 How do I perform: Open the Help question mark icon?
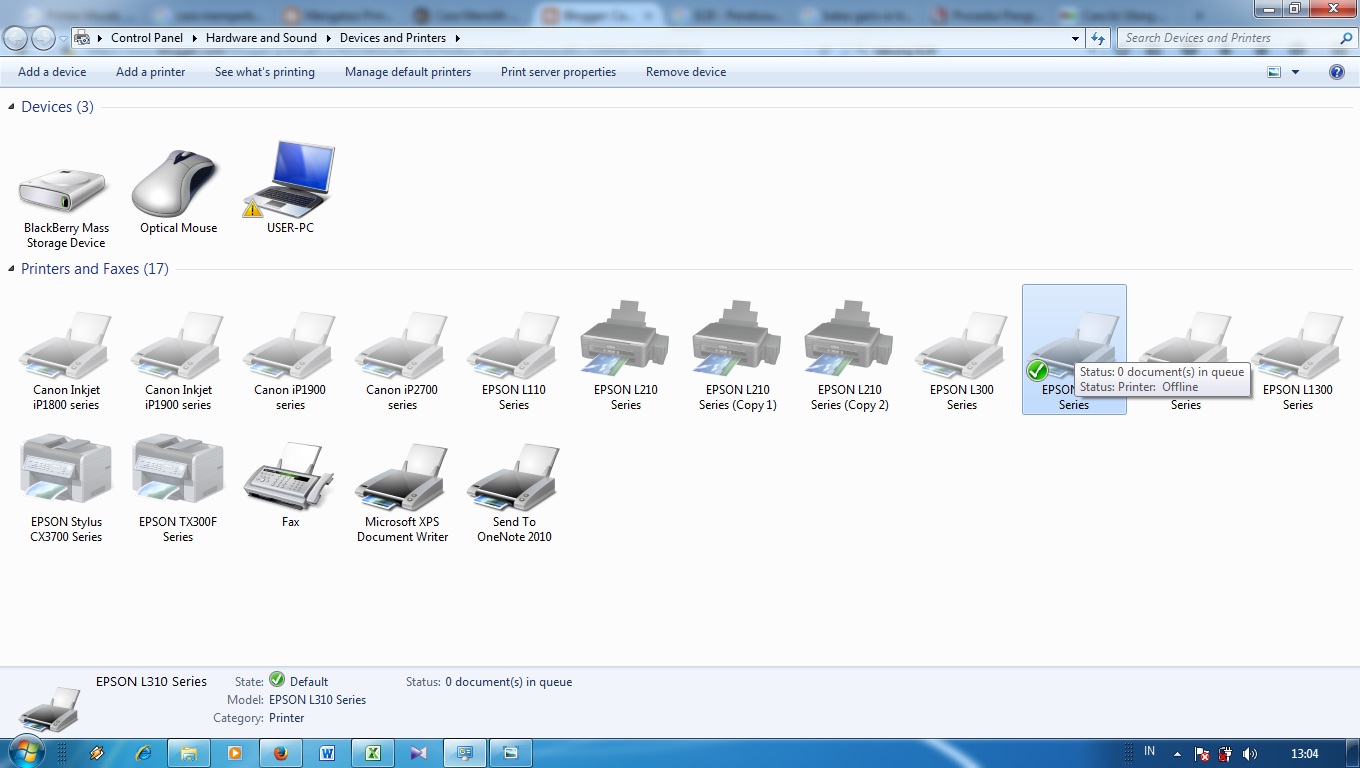point(1337,72)
